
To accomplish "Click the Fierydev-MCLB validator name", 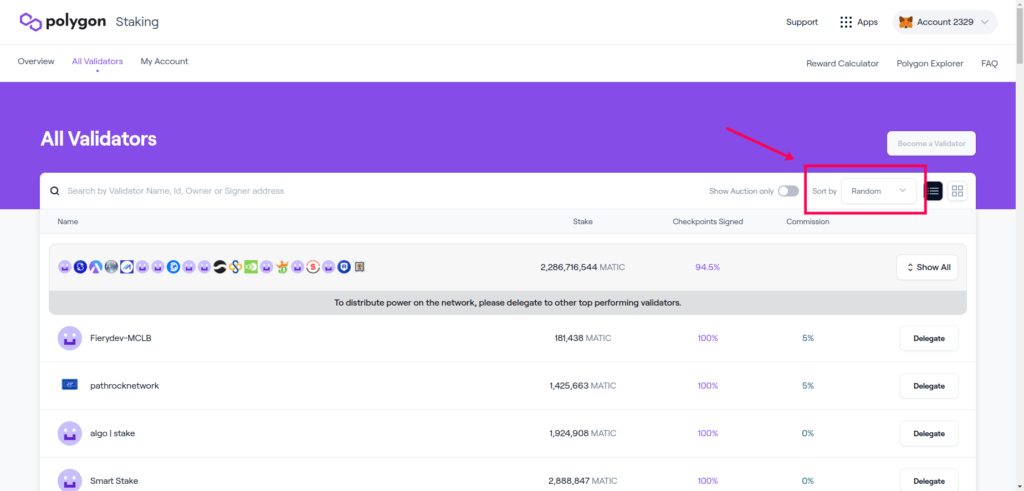I will pos(121,338).
